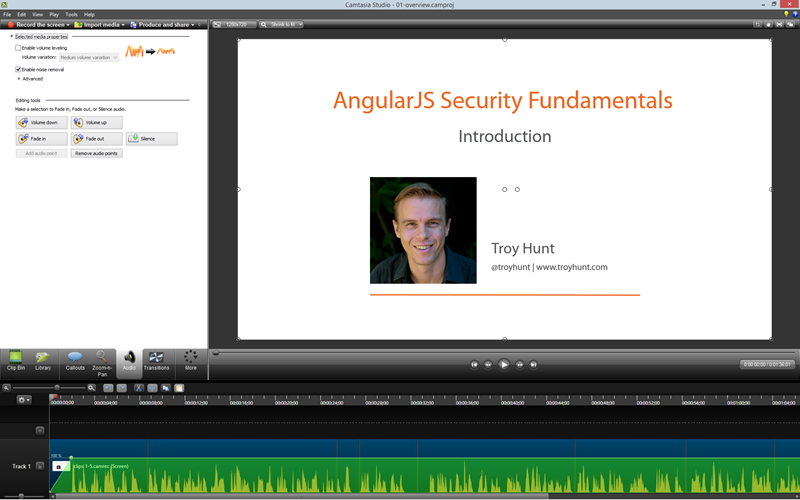The width and height of the screenshot is (800, 500).
Task: Jump to previous clip in preview
Action: point(474,364)
